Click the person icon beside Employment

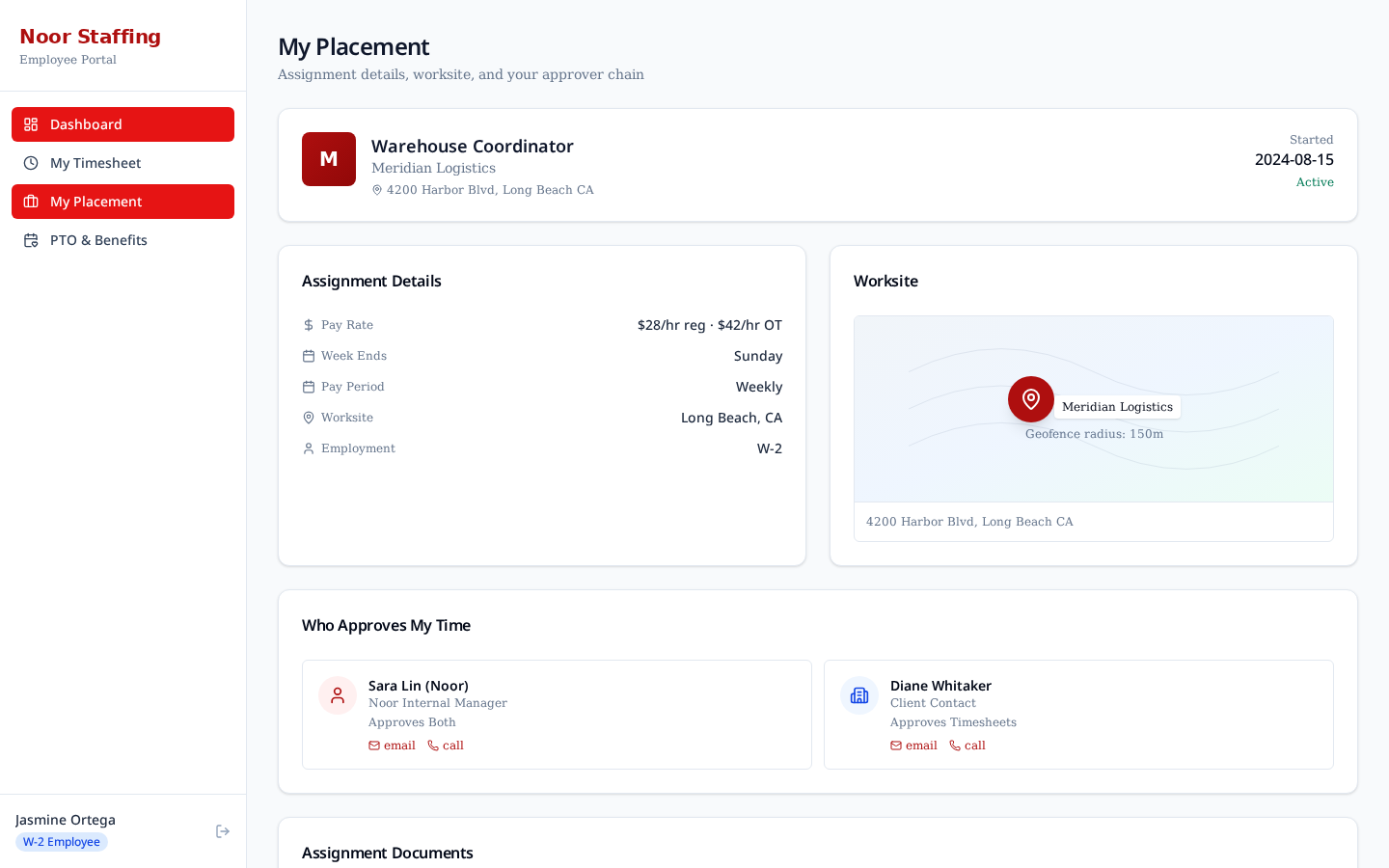point(309,448)
